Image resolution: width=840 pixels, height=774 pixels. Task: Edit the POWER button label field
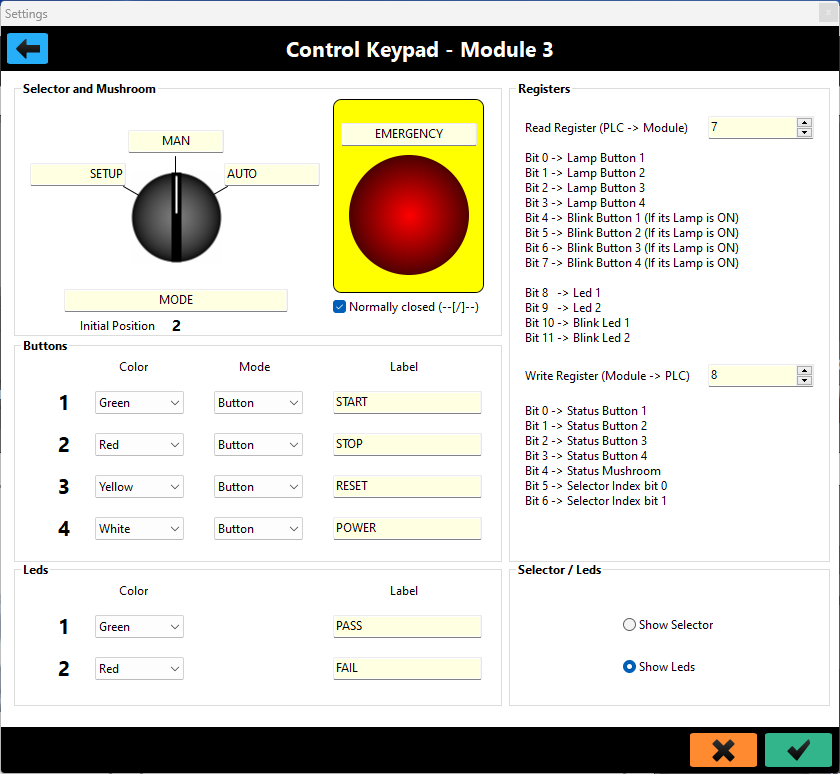point(407,528)
